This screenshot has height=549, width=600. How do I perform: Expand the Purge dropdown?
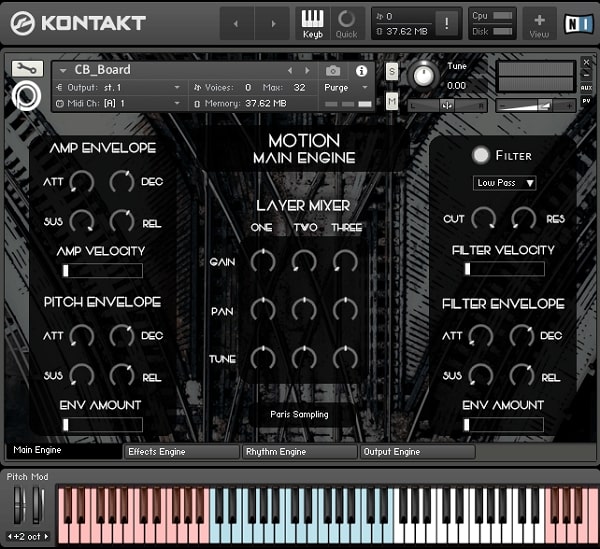click(x=365, y=88)
